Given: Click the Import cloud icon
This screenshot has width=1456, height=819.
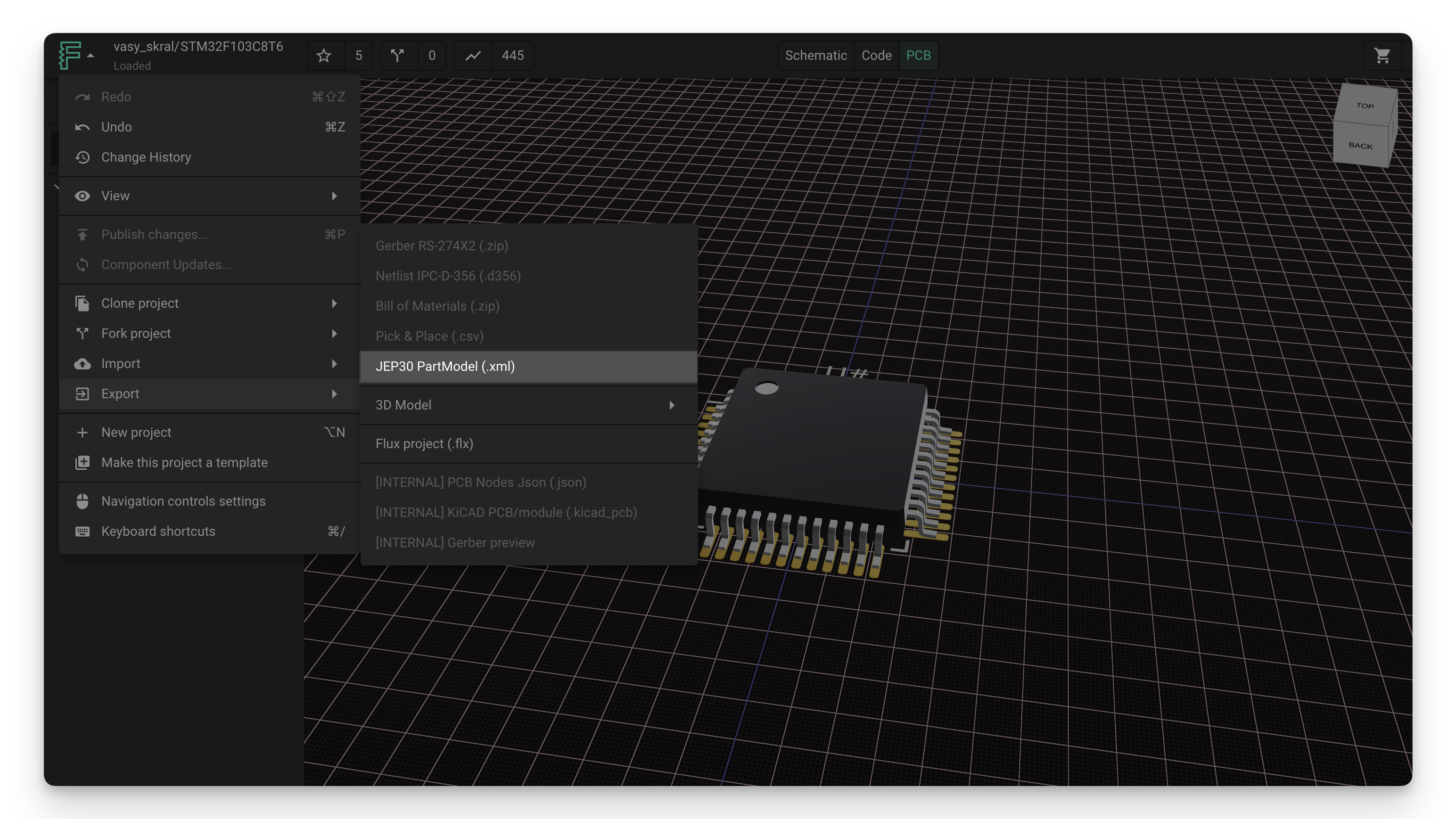Looking at the screenshot, I should (x=82, y=363).
